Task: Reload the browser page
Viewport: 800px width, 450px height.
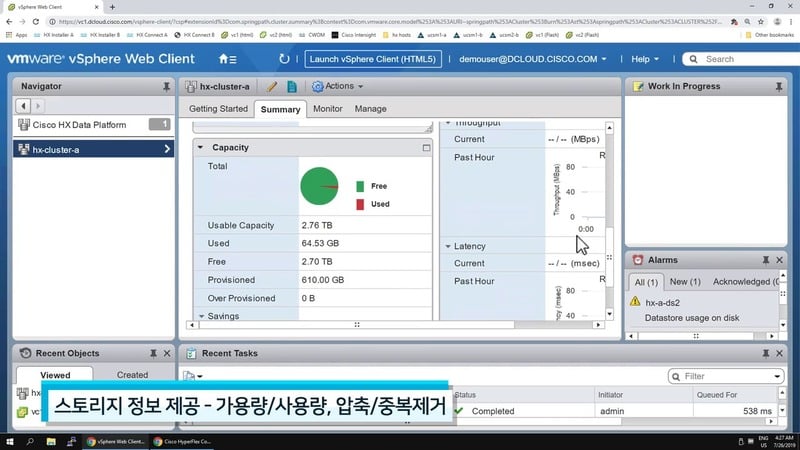Action: tap(35, 21)
